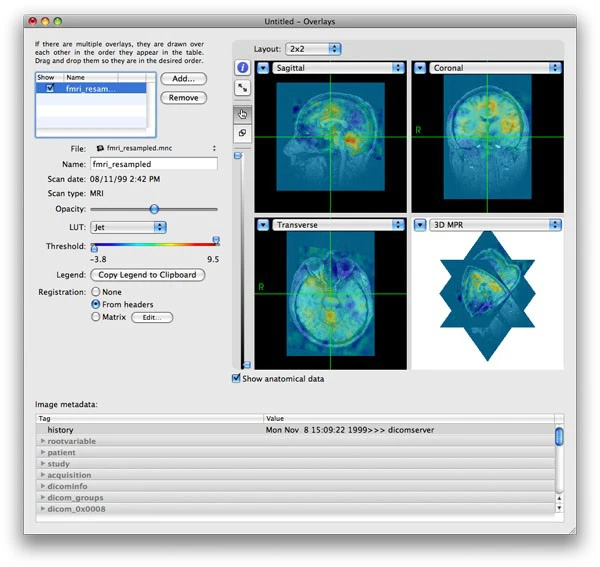The image size is (600, 567).
Task: Click blue arrow icon beside Coronal view
Action: click(x=419, y=68)
